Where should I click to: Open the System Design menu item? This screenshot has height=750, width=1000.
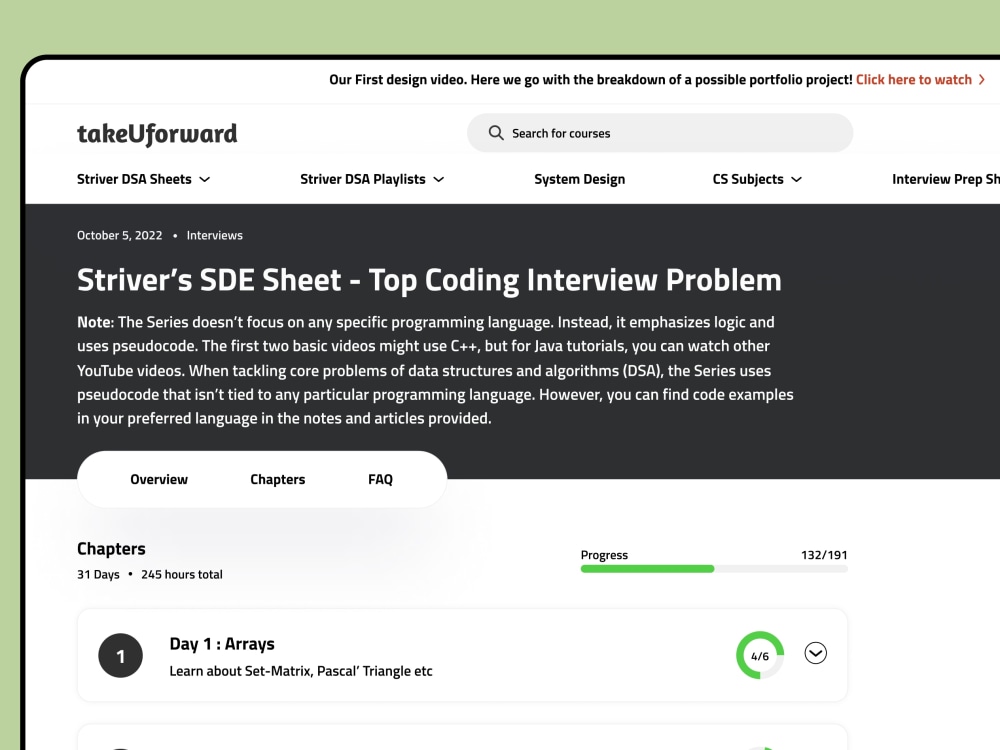click(579, 179)
